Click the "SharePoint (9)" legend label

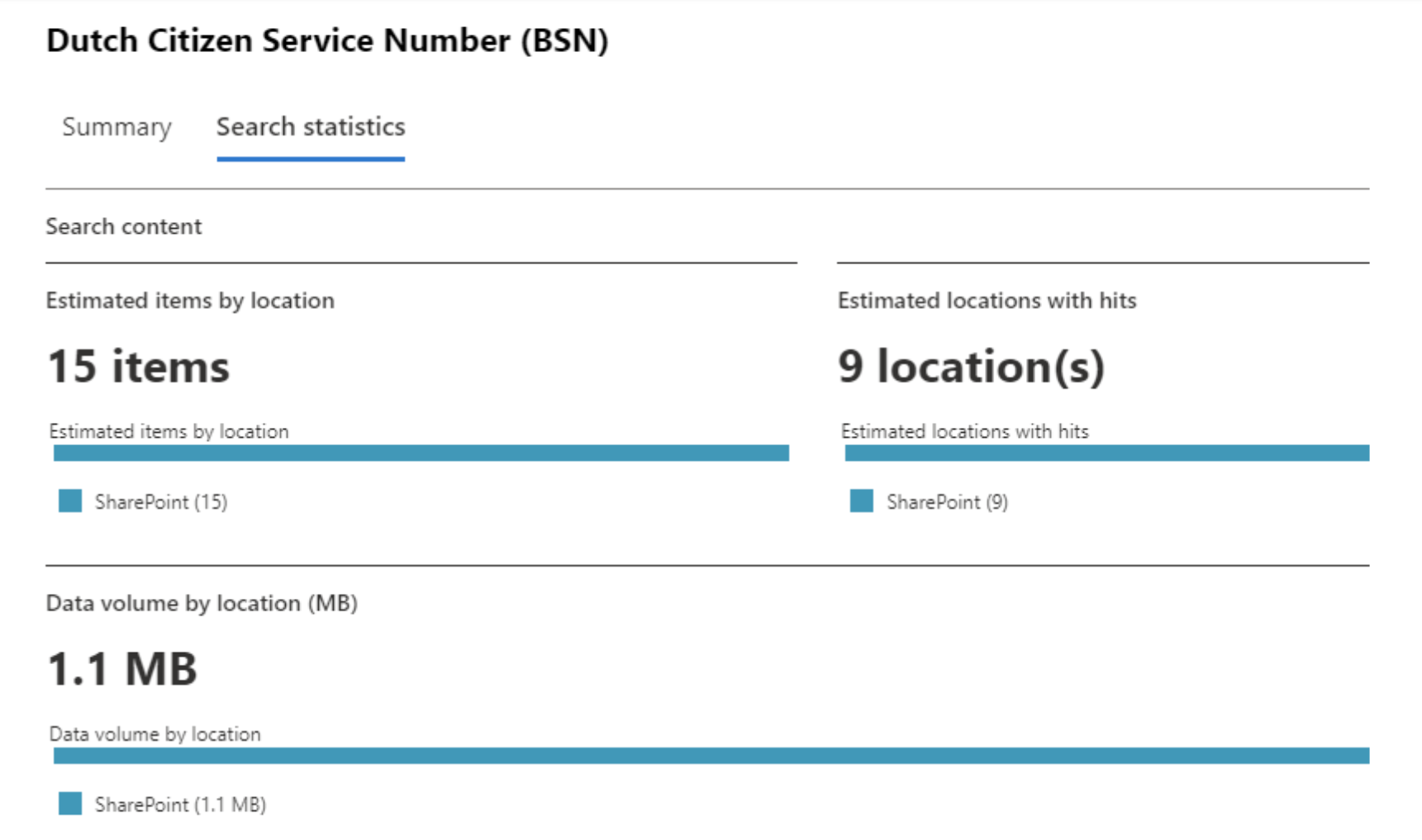(x=947, y=502)
